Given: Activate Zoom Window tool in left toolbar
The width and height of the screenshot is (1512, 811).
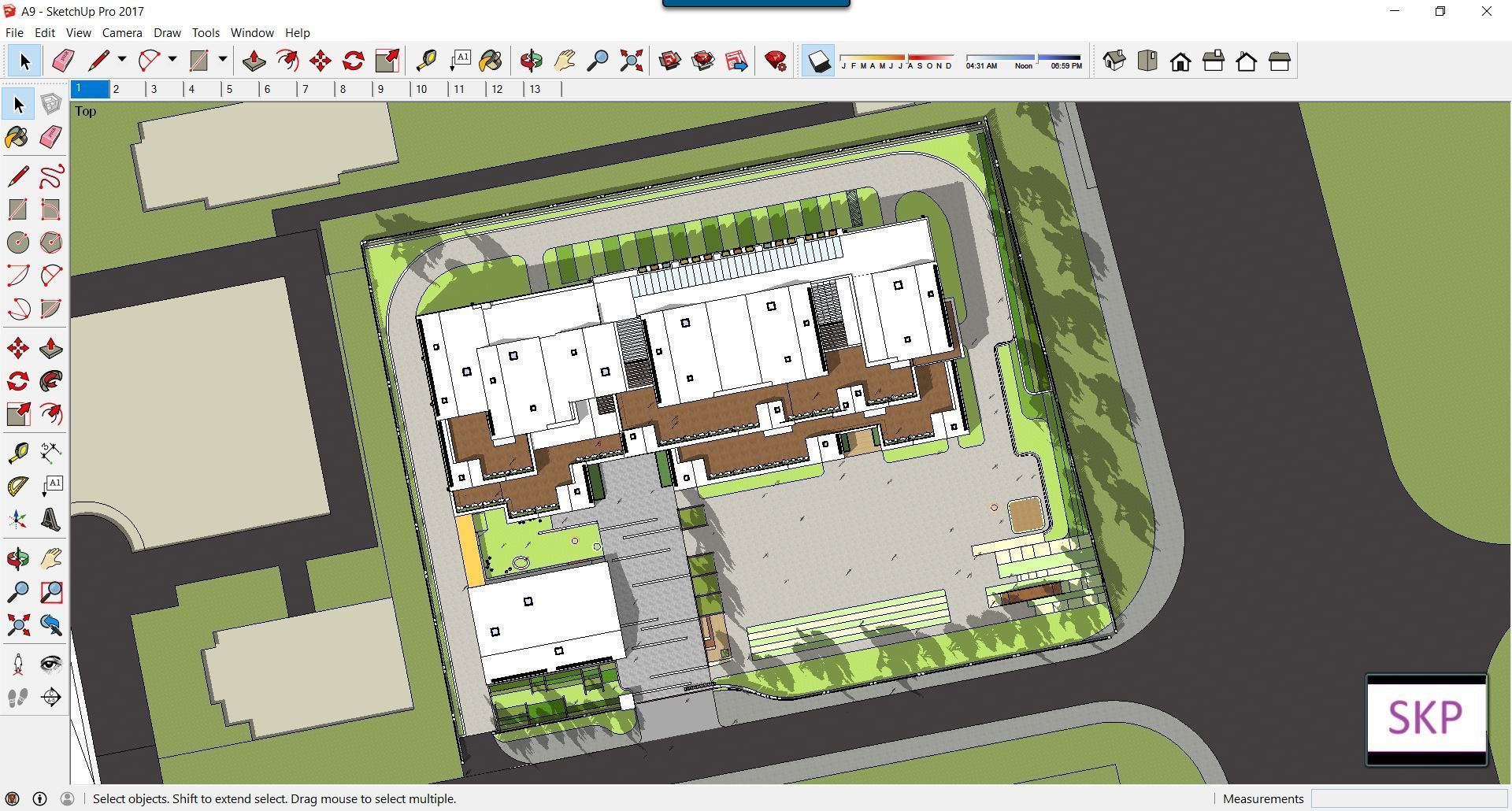Looking at the screenshot, I should pos(51,592).
